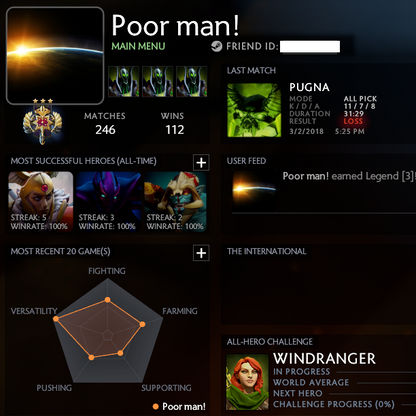Click the Steam logo icon beside Friend ID
This screenshot has width=416, height=416.
click(x=217, y=46)
